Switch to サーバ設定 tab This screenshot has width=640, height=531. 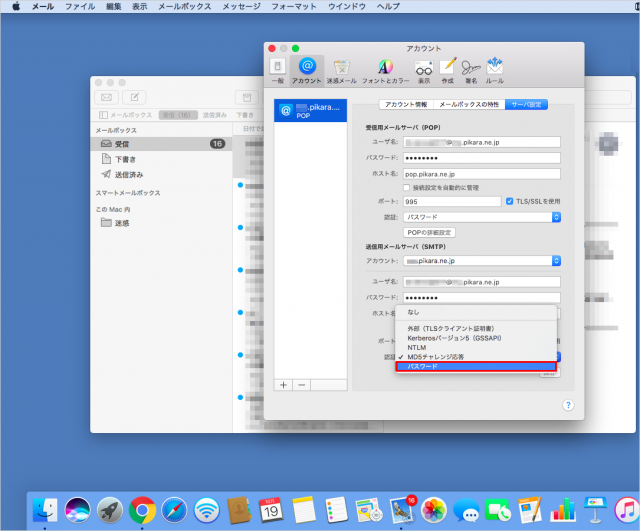[x=527, y=104]
